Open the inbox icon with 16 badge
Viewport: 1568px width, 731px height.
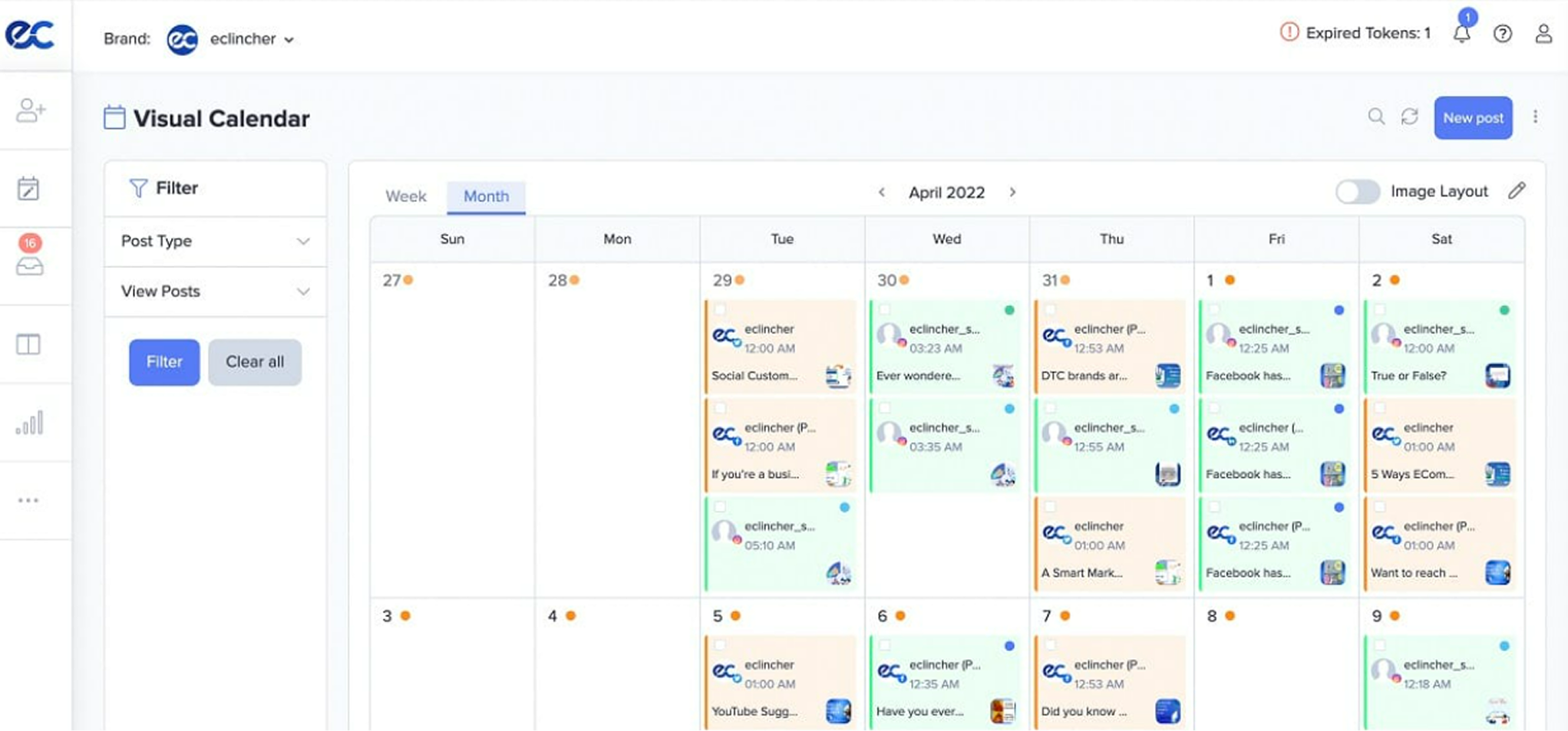29,265
